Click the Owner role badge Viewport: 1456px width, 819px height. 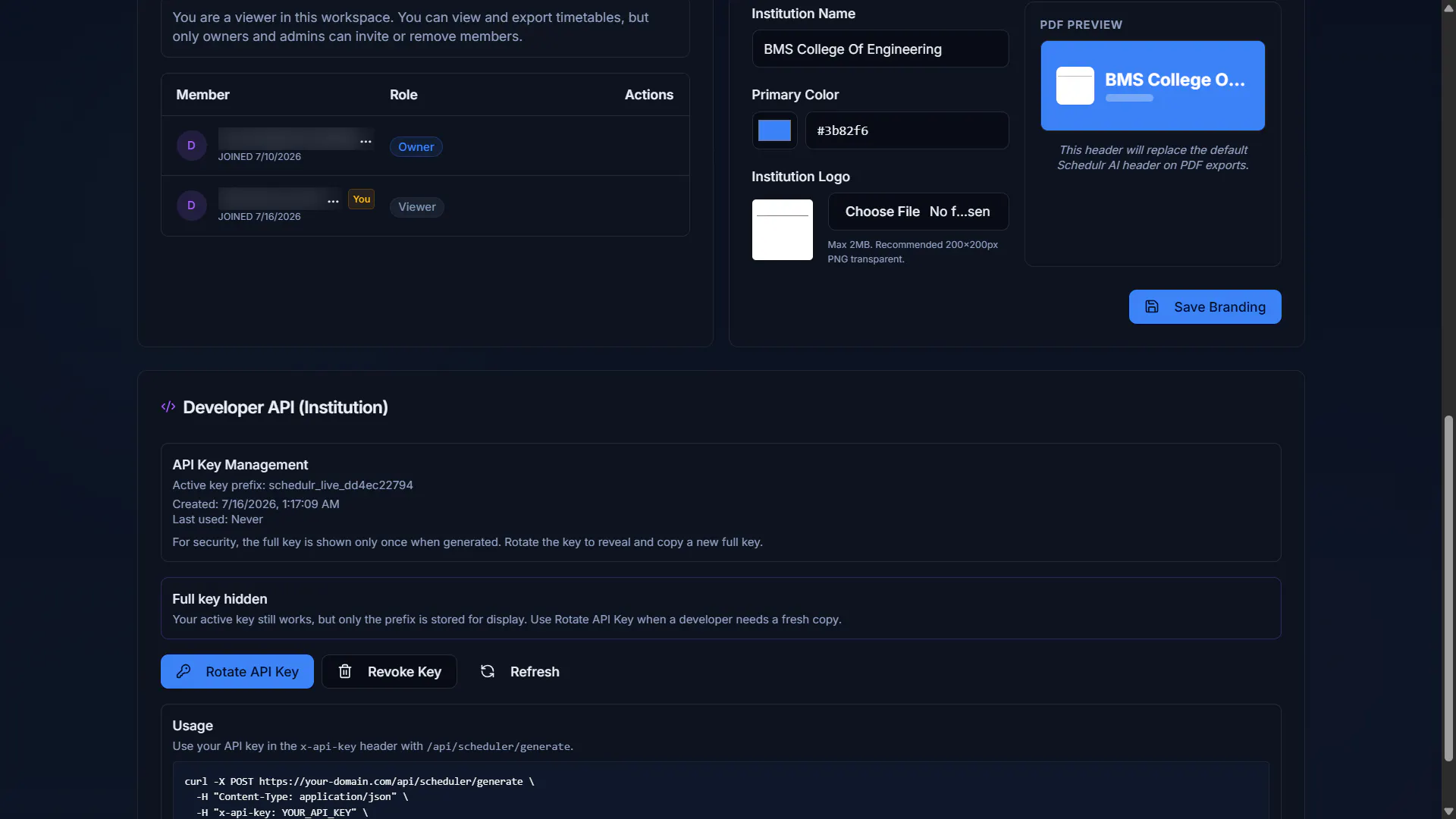(x=416, y=146)
